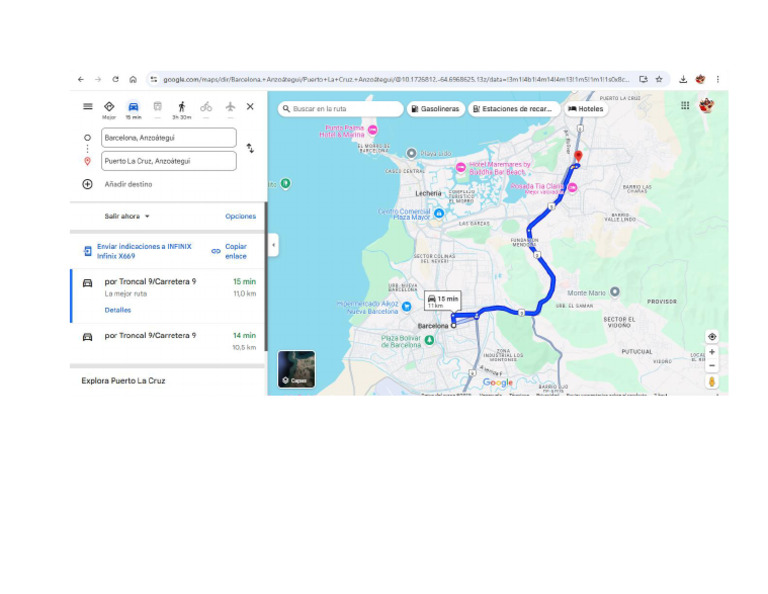Viewport: 768px width, 594px height.
Task: Click the Buscar en la ruta search box
Action: click(x=341, y=109)
